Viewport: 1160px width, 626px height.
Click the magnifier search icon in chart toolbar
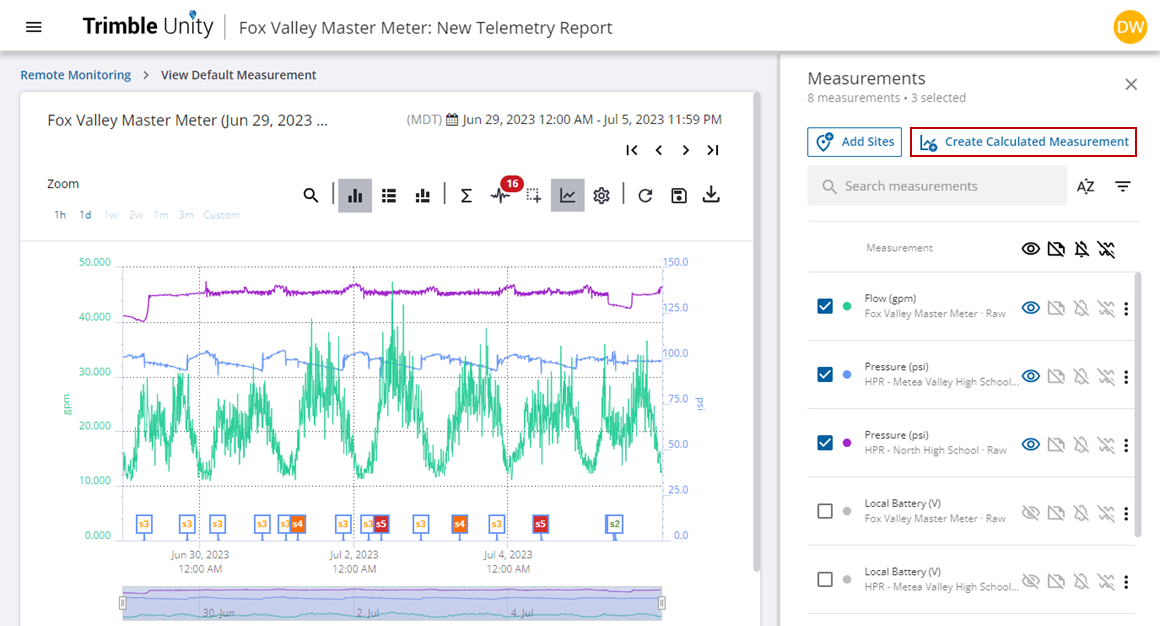(311, 195)
